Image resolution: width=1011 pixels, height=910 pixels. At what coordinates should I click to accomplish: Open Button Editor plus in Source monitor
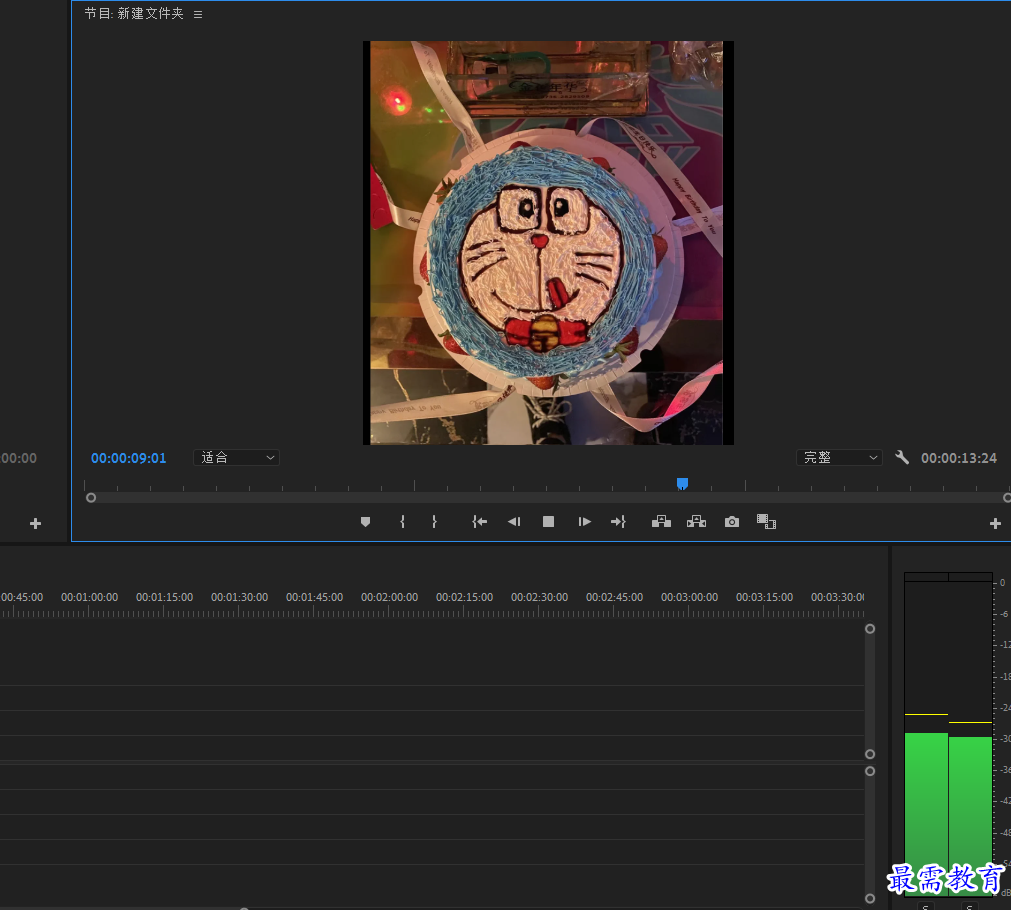[35, 524]
